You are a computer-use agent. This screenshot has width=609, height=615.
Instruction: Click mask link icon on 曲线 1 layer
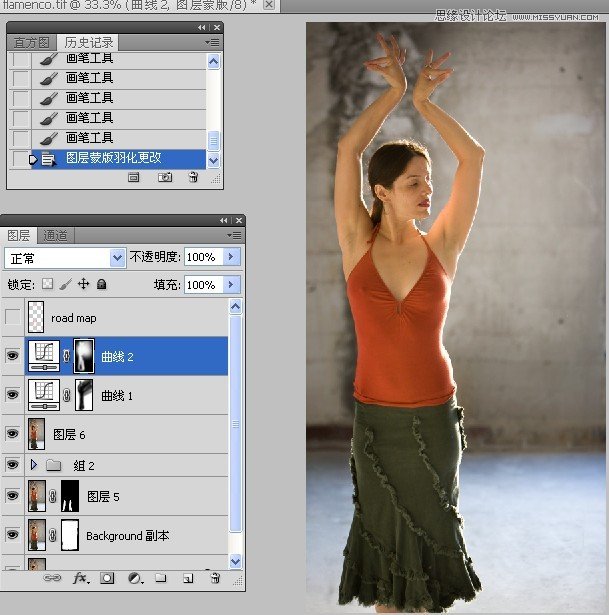click(67, 395)
